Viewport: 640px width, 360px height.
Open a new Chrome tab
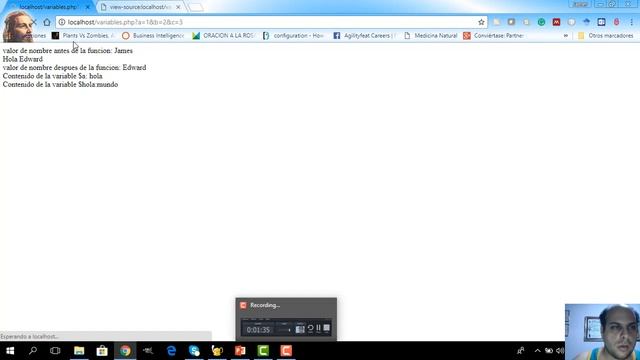[196, 7]
